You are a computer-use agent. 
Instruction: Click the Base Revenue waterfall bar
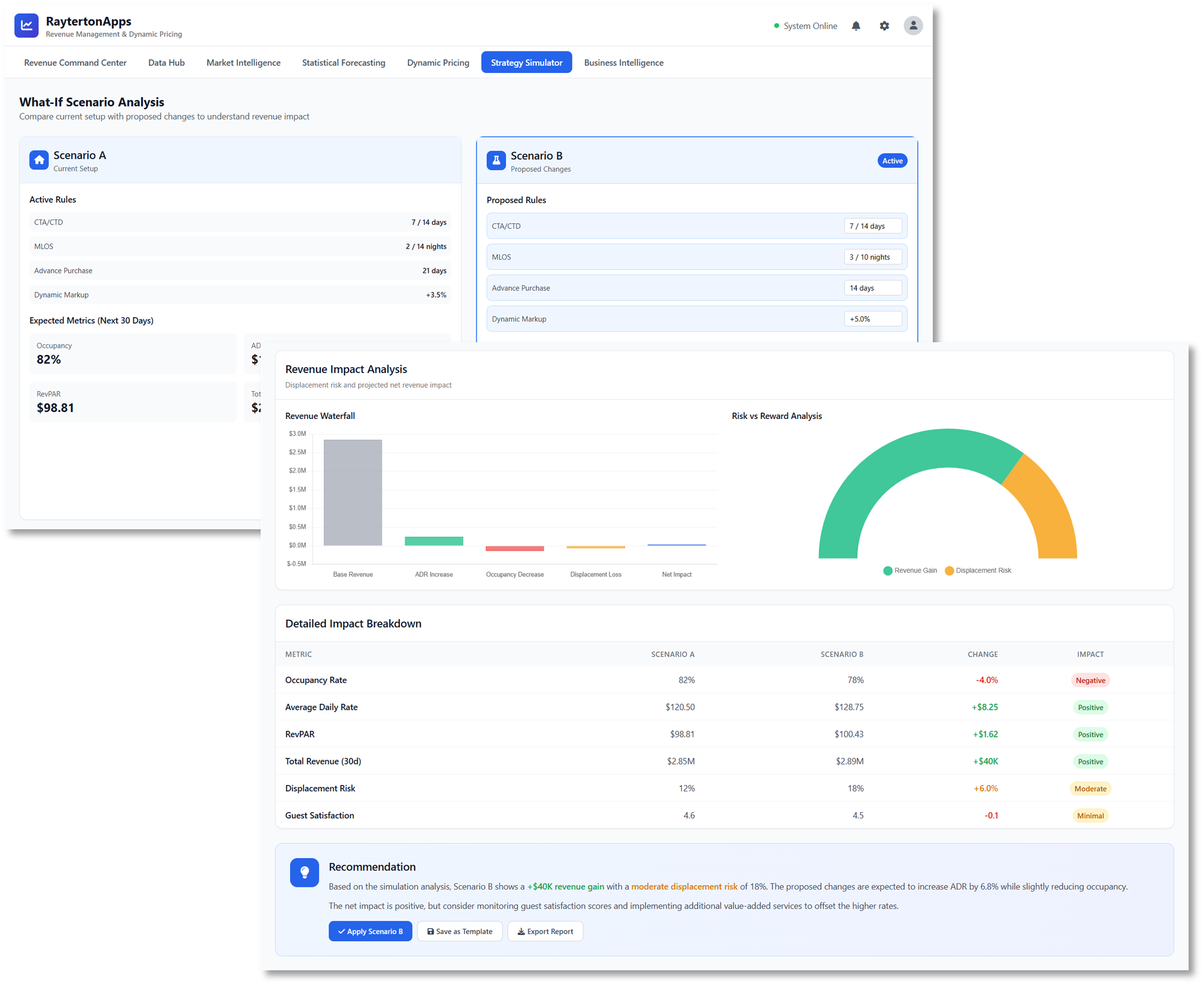(x=352, y=492)
